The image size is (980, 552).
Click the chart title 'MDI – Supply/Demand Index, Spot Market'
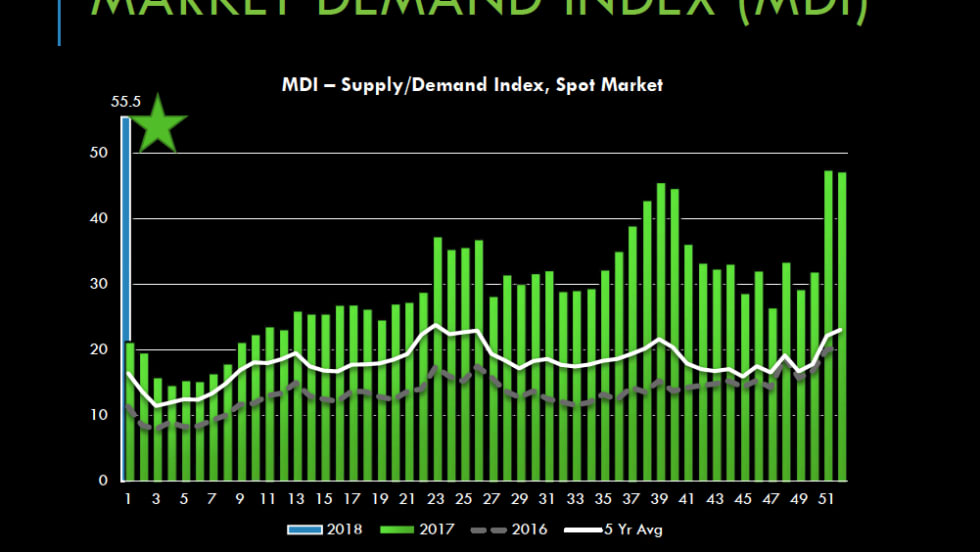(472, 85)
